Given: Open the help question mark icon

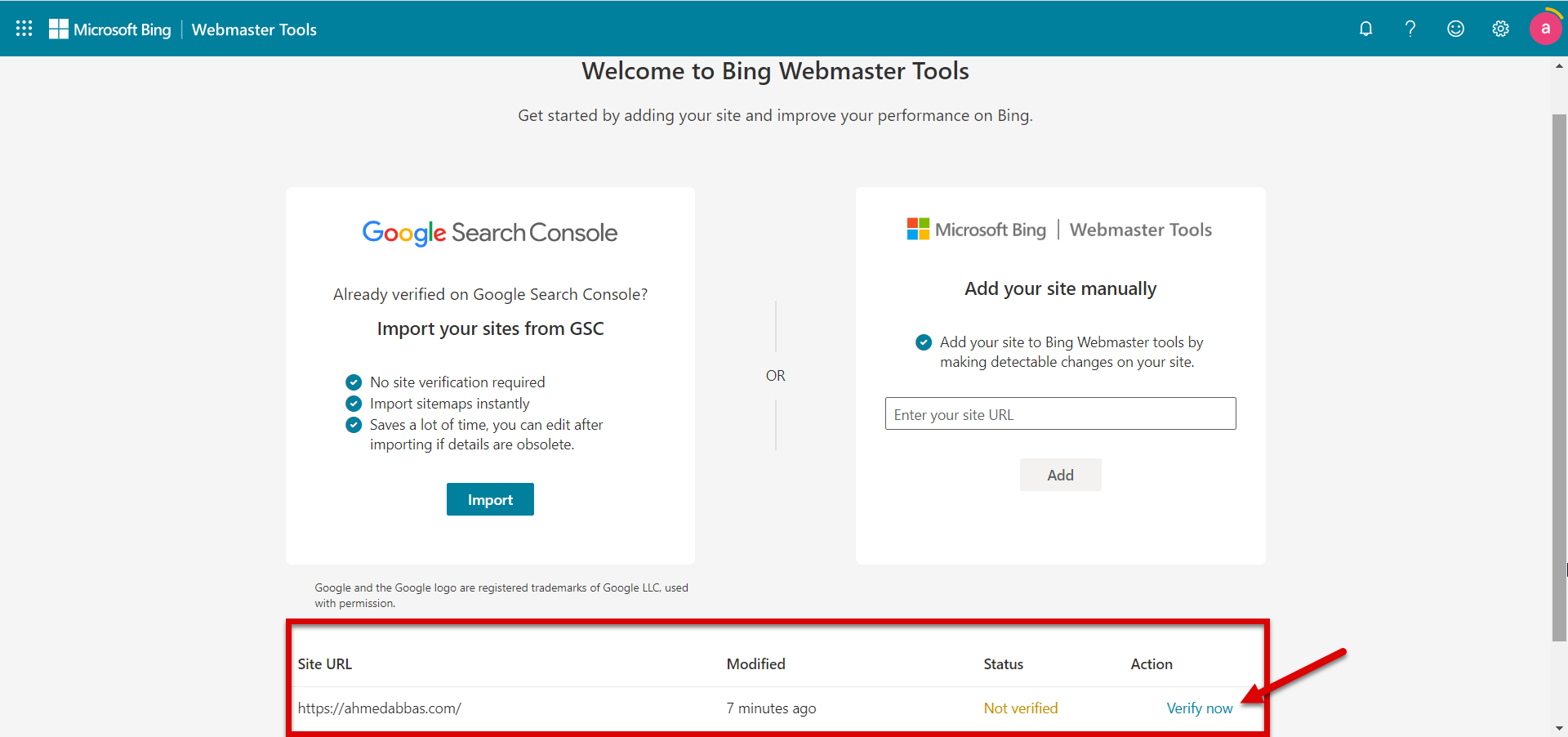Looking at the screenshot, I should click(x=1410, y=29).
